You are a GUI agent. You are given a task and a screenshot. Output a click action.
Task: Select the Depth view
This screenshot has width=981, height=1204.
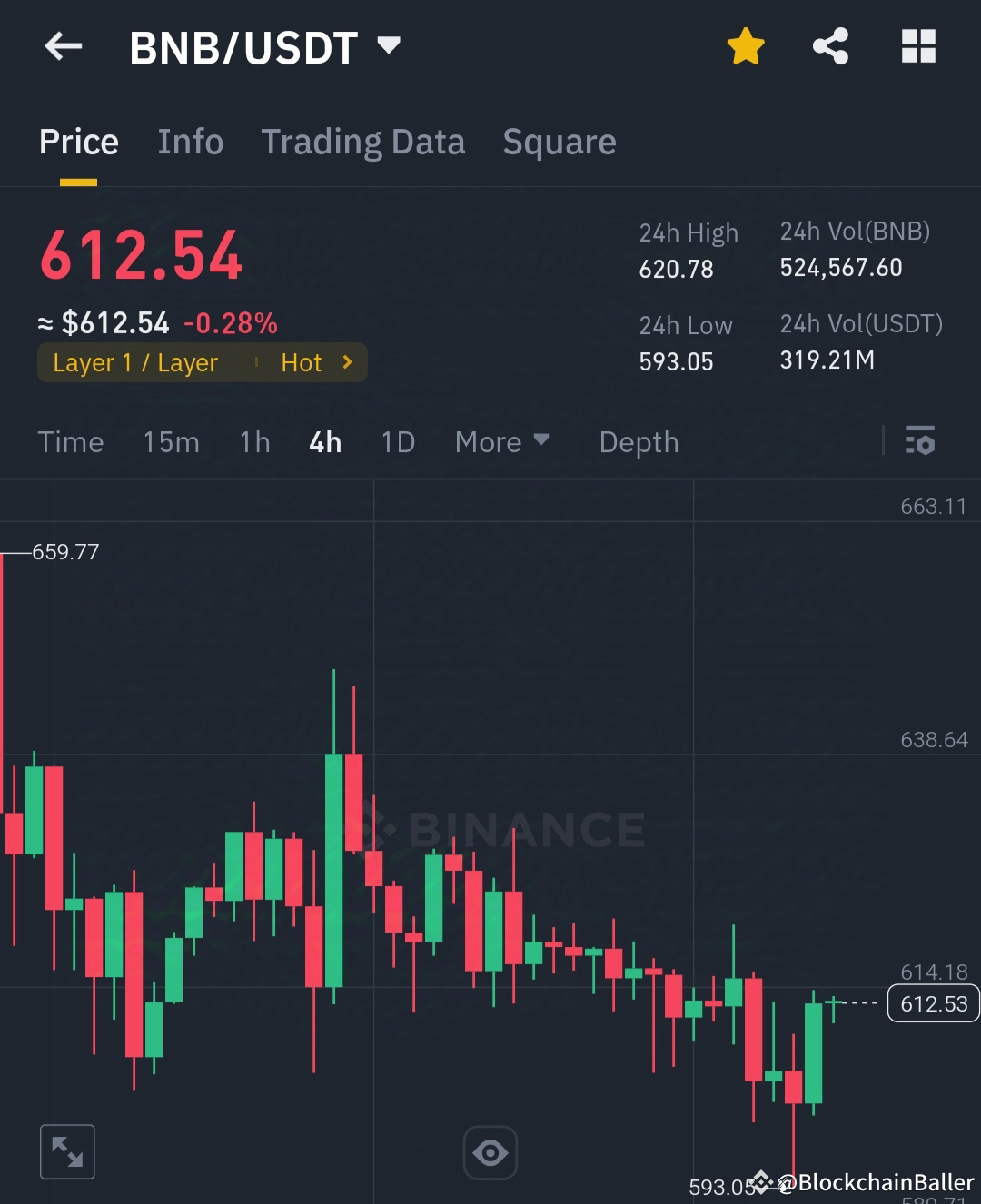(x=639, y=442)
